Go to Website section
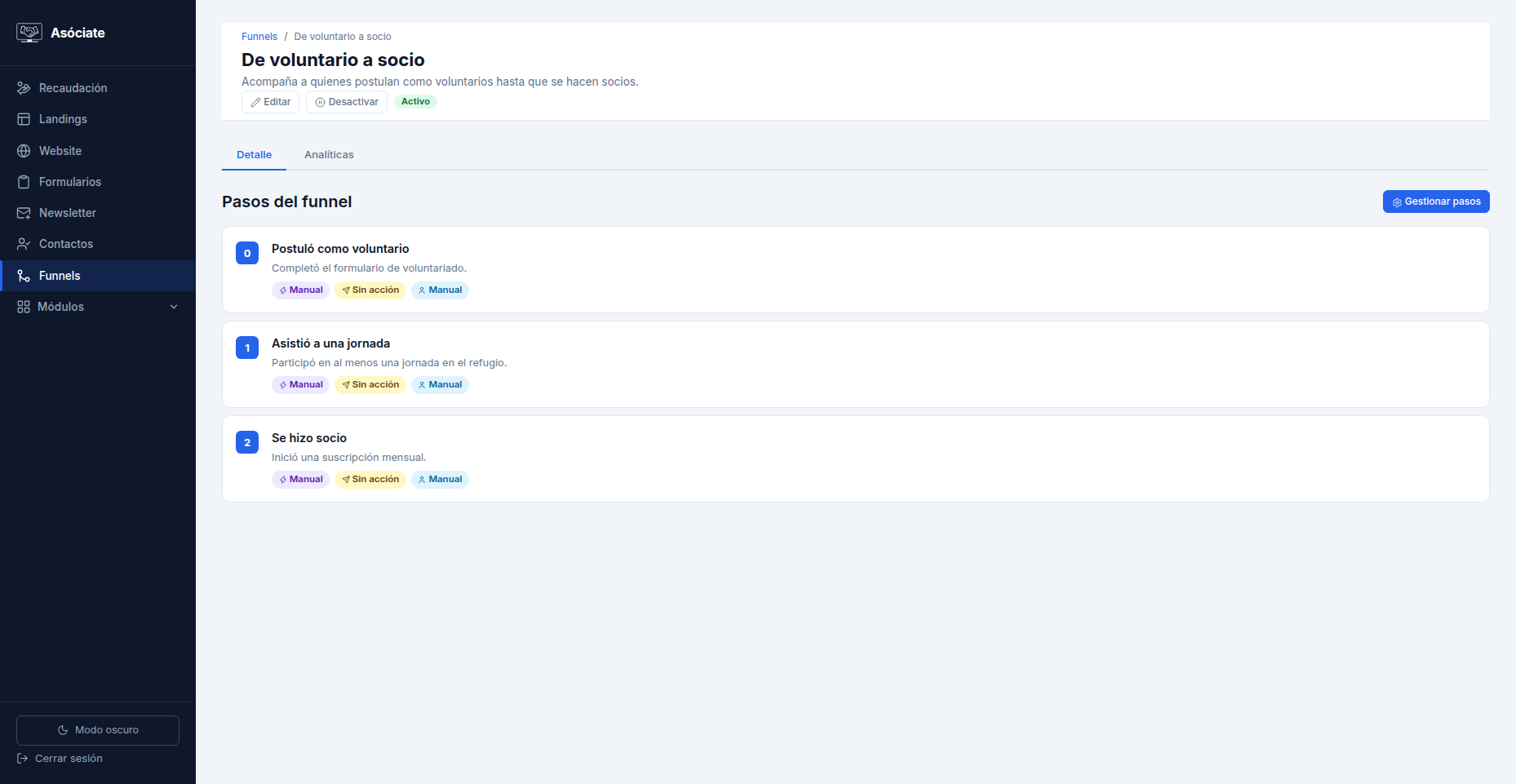Viewport: 1516px width, 784px height. pyautogui.click(x=98, y=151)
